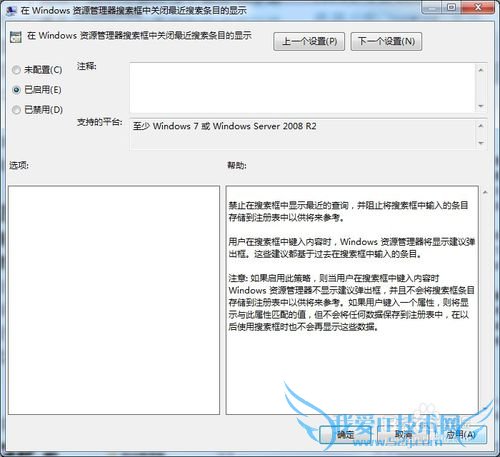The image size is (500, 457).
Task: Click the comment box scroll down arrow
Action: pyautogui.click(x=481, y=106)
